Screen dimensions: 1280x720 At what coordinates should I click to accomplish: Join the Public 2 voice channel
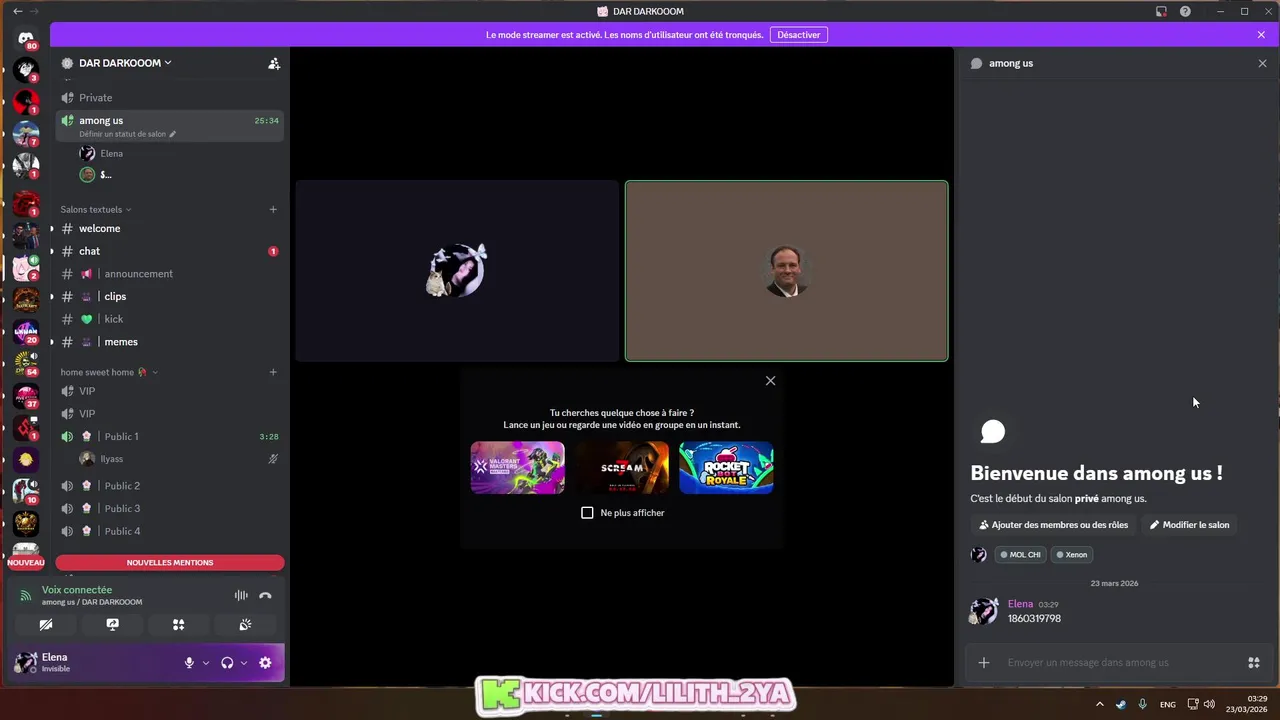tap(170, 486)
